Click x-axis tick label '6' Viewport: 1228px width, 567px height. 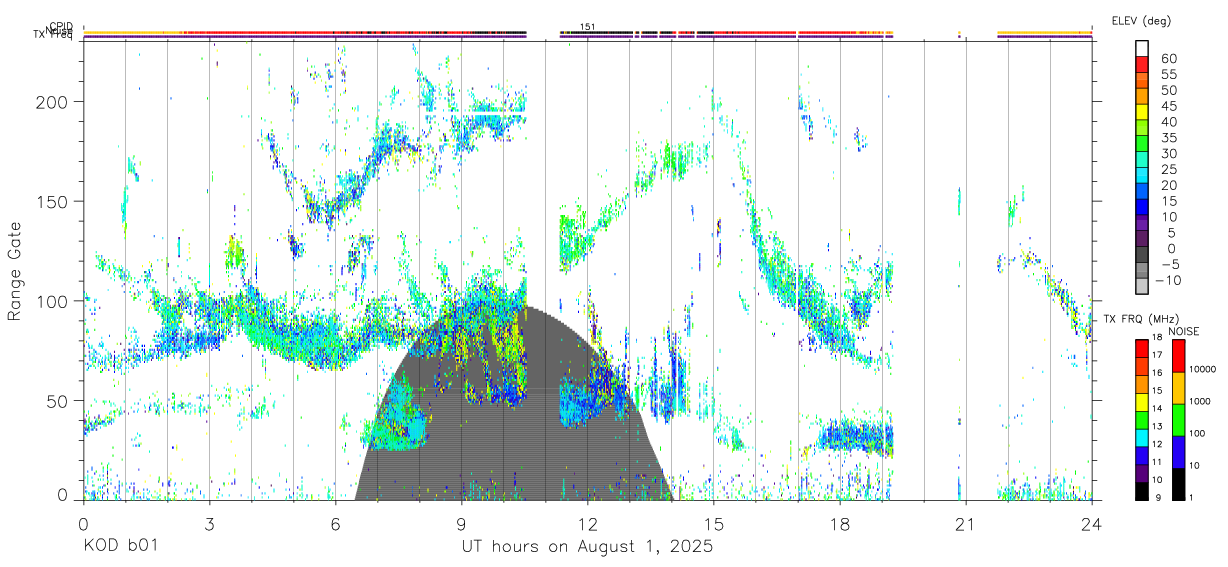point(335,523)
